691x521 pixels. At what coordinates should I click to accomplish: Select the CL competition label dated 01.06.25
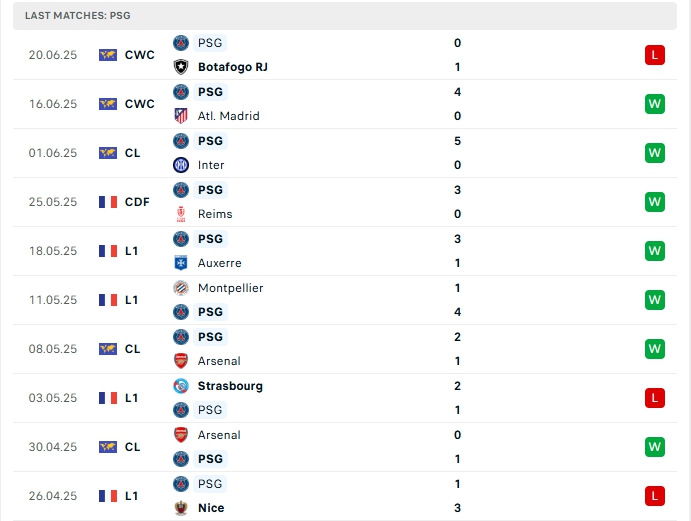132,153
